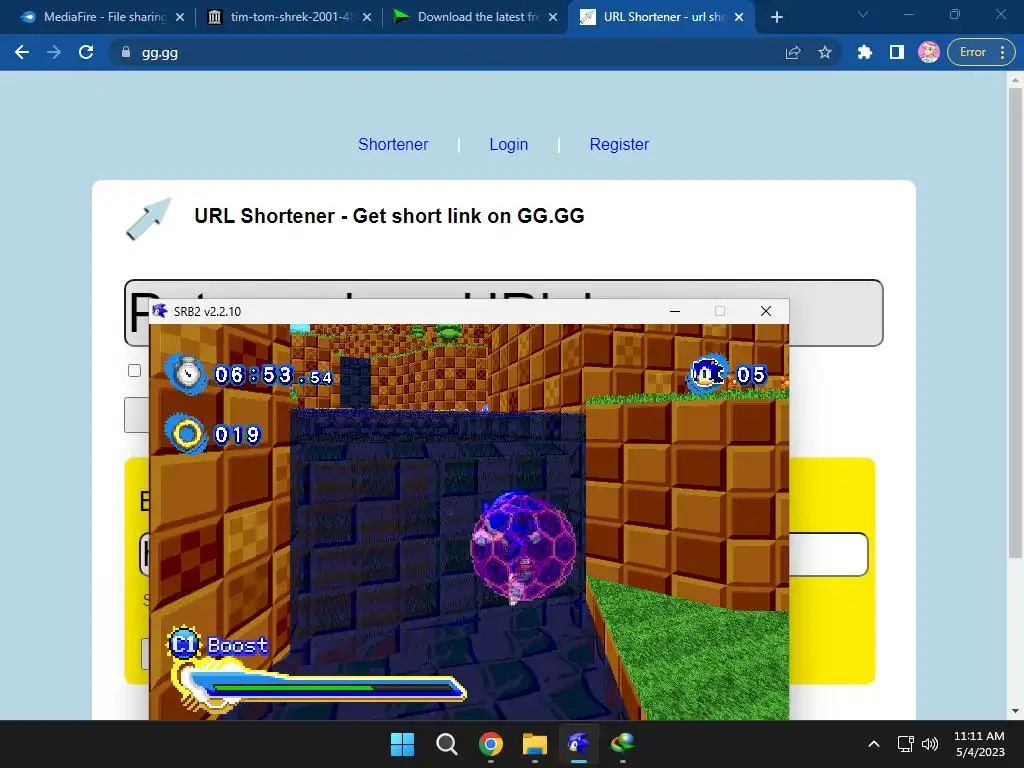Screen dimensions: 1024x768
Task: Open Windows taskbar search
Action: pyautogui.click(x=447, y=744)
